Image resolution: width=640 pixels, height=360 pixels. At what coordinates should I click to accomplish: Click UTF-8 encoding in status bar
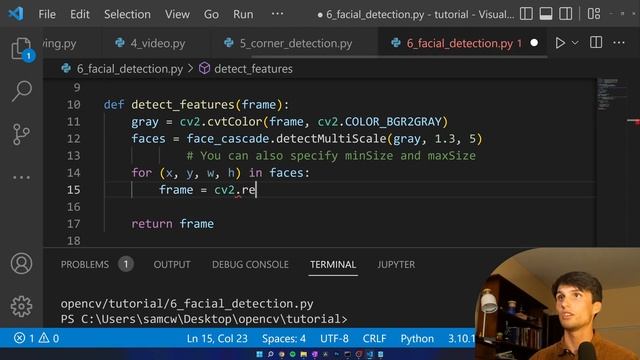pyautogui.click(x=334, y=338)
